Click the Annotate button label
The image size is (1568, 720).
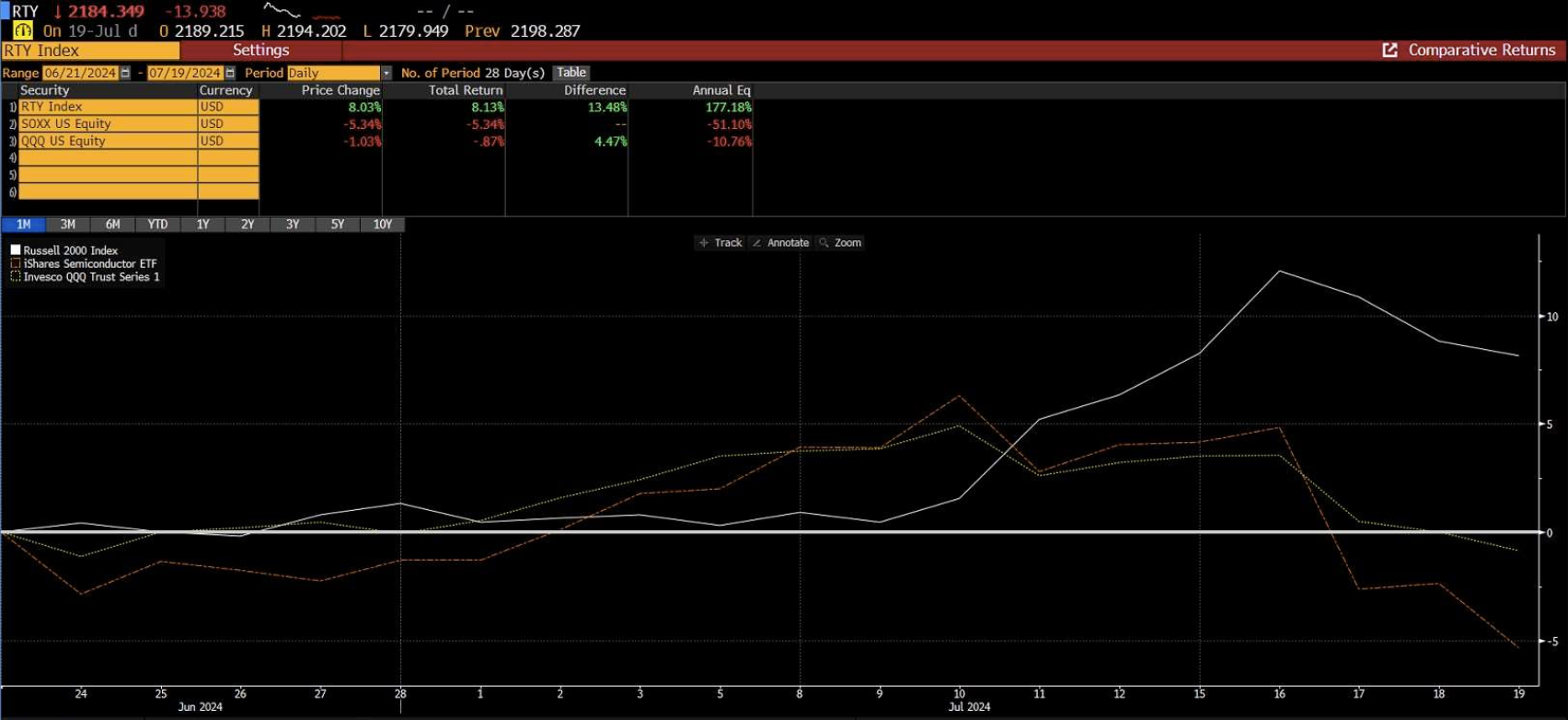(x=789, y=243)
